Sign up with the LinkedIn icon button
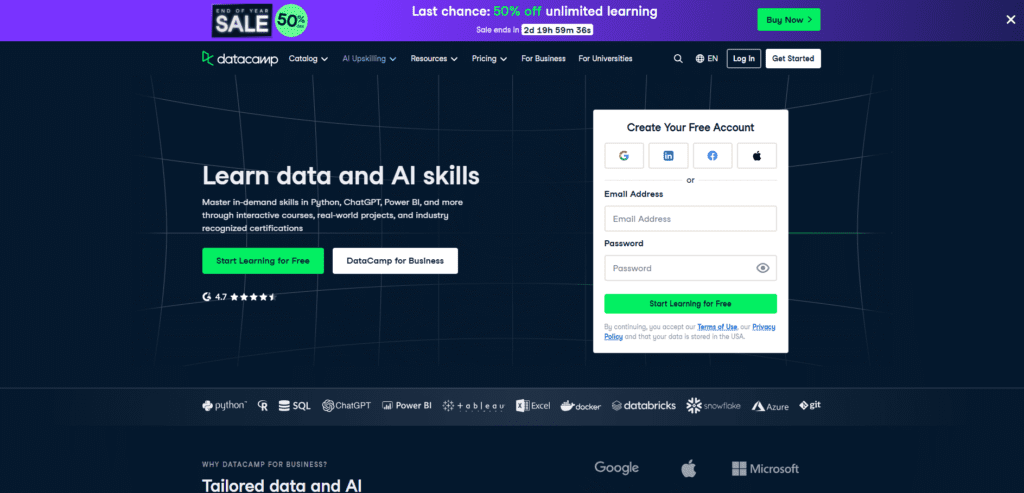Image resolution: width=1024 pixels, height=493 pixels. [668, 156]
